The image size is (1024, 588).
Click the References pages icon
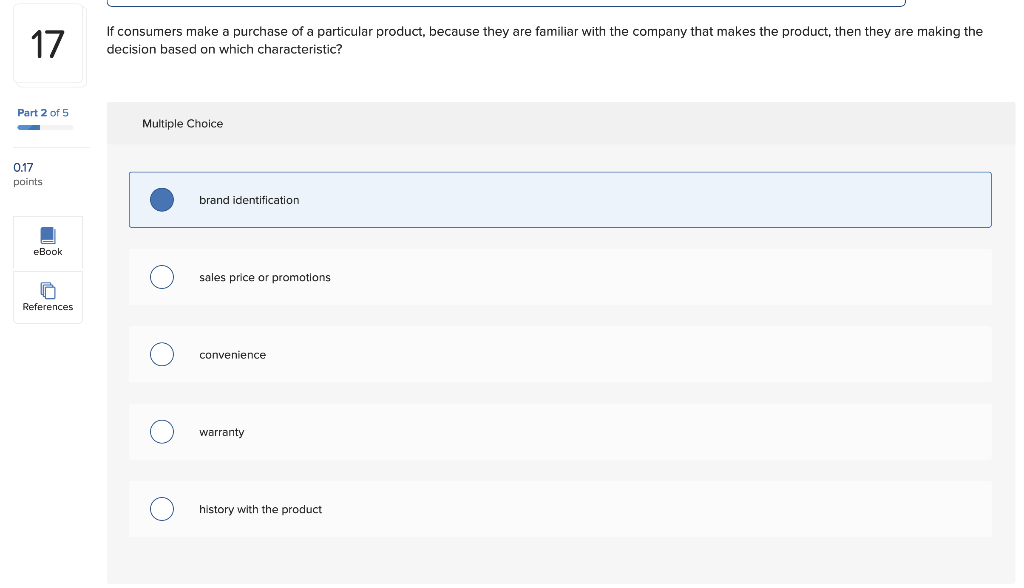tap(47, 290)
